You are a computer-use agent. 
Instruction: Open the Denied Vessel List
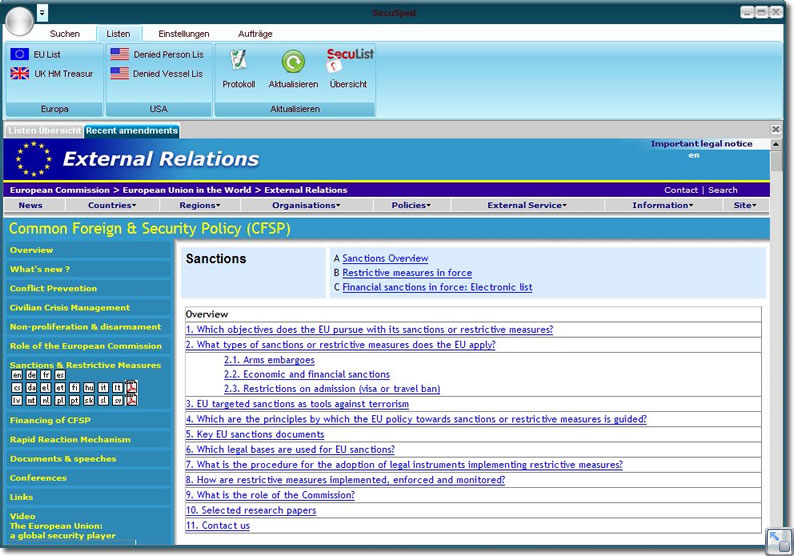click(166, 74)
